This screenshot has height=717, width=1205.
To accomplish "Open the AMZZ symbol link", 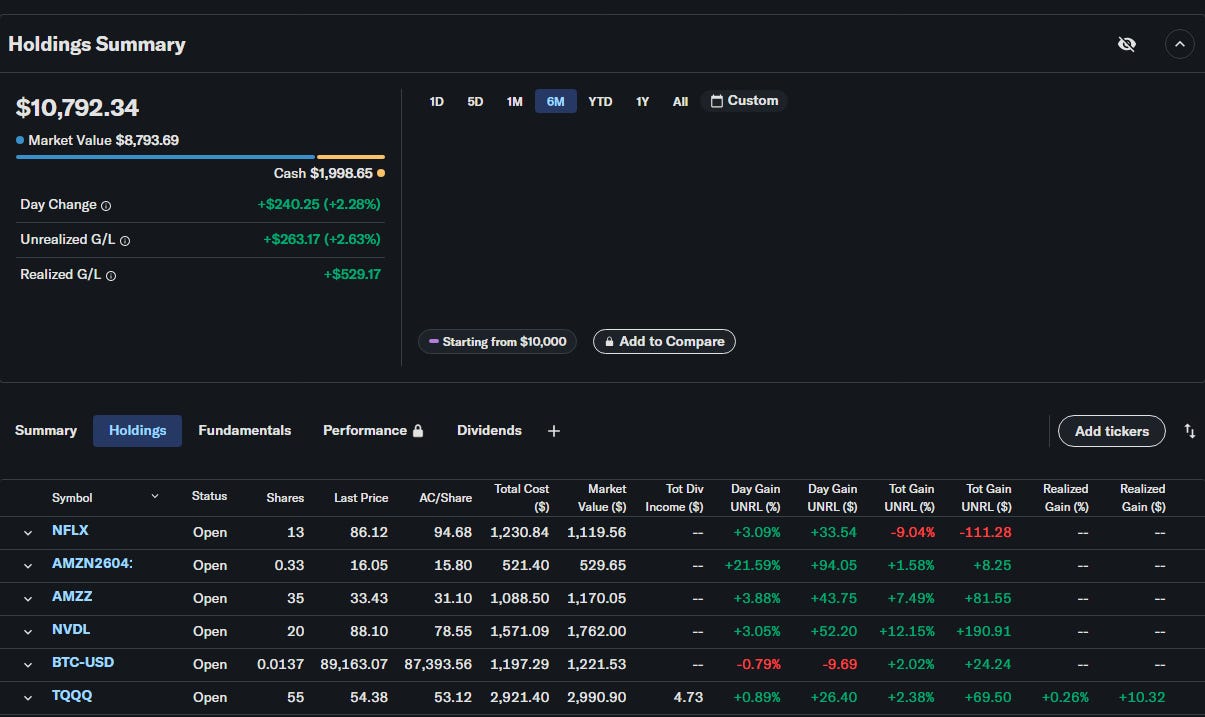I will tap(72, 597).
